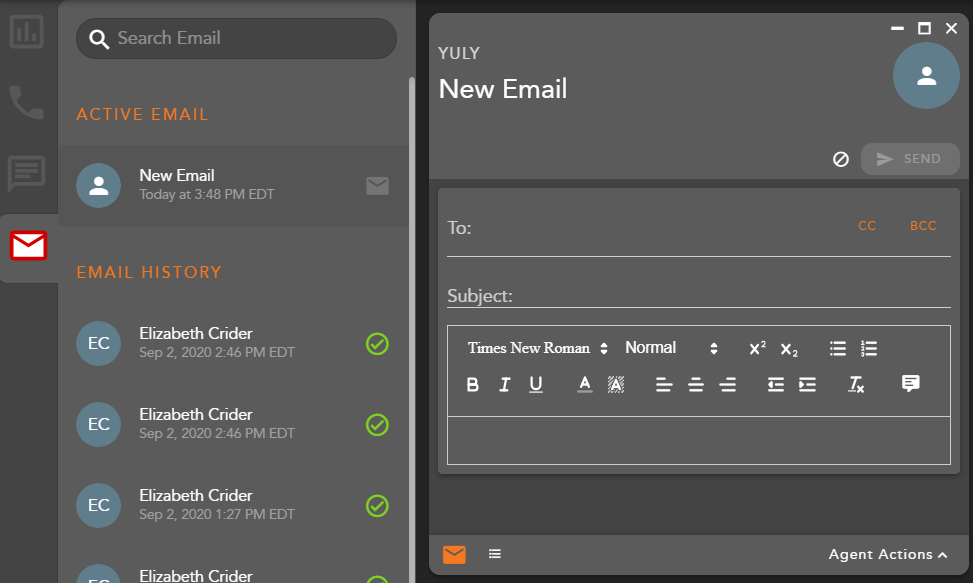Select the orange envelope tab at bottom
The width and height of the screenshot is (973, 583).
pyautogui.click(x=454, y=554)
